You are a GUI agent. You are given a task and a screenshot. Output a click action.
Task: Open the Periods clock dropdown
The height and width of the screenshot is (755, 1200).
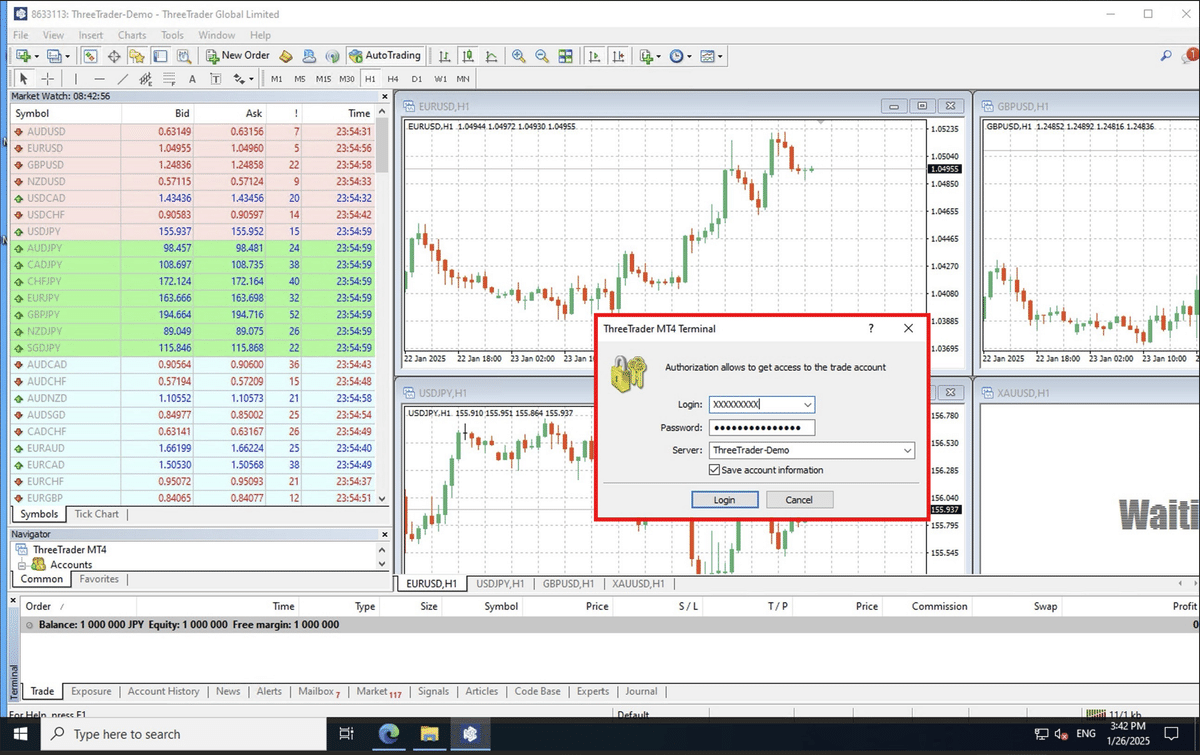(x=680, y=56)
